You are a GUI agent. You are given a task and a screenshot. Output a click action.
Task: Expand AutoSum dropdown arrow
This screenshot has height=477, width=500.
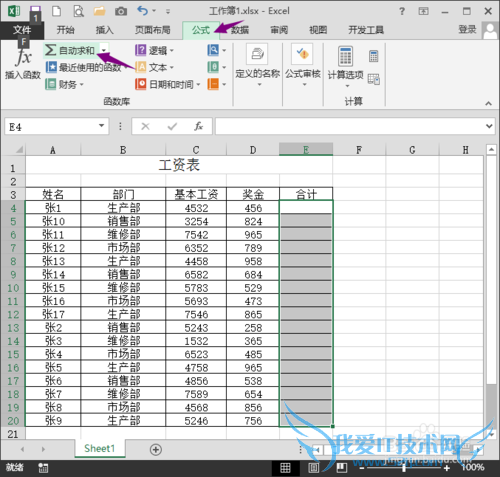[104, 50]
